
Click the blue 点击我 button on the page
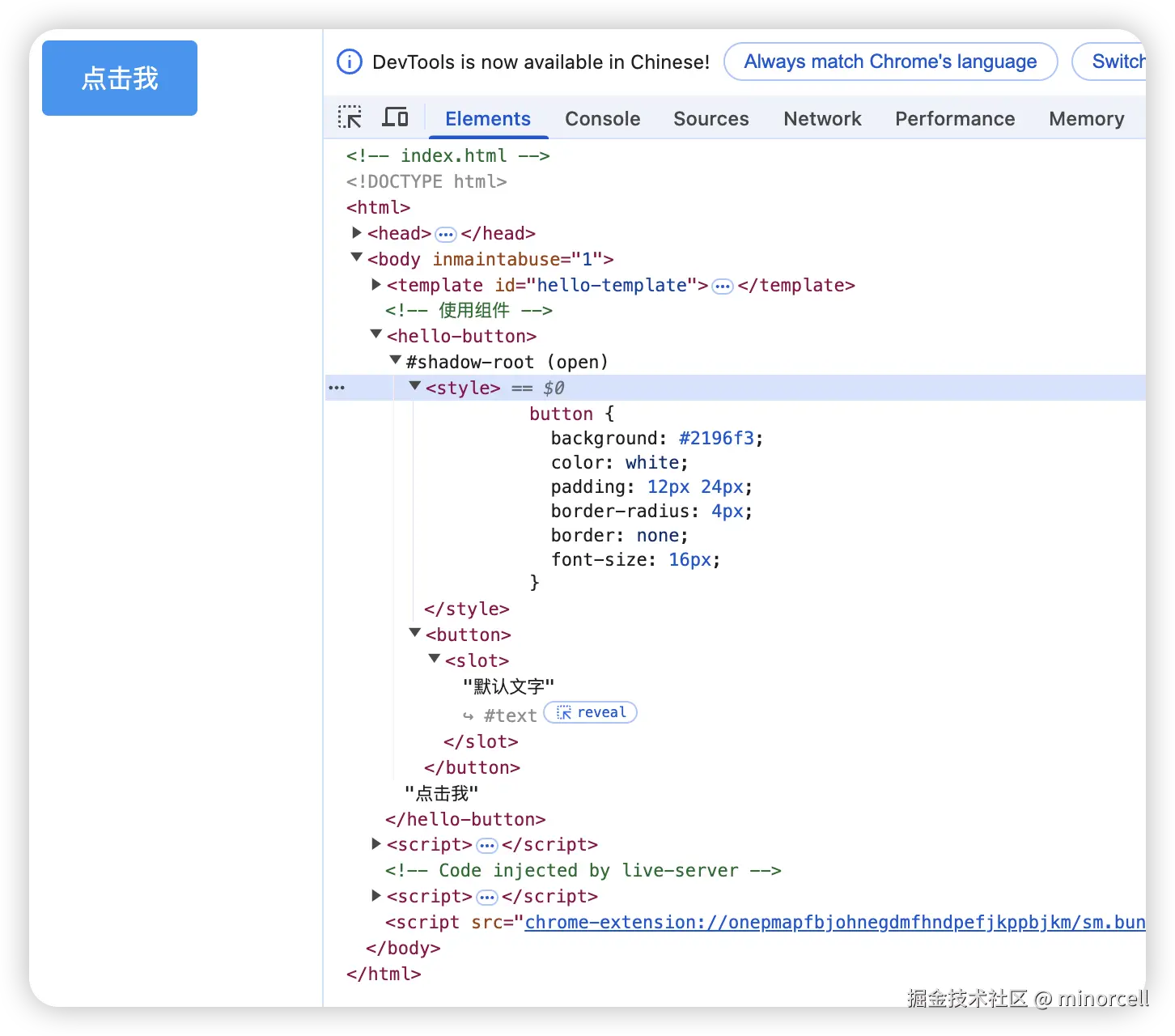(120, 78)
